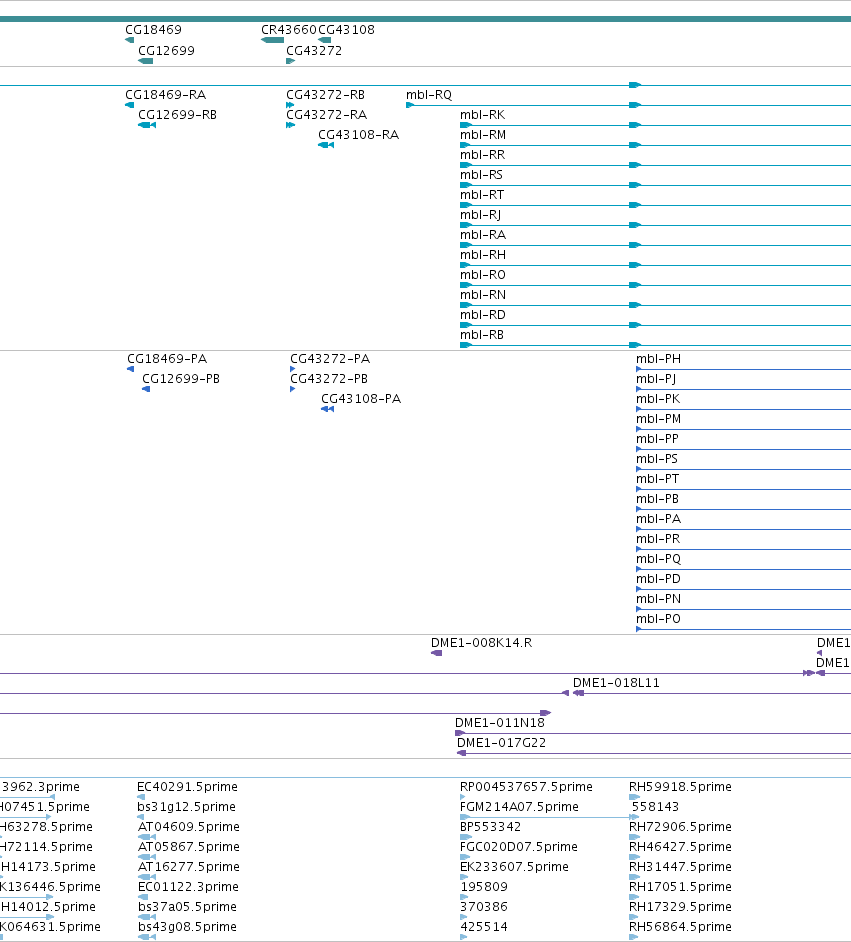Select the mbl-PQ protein label

click(x=658, y=559)
